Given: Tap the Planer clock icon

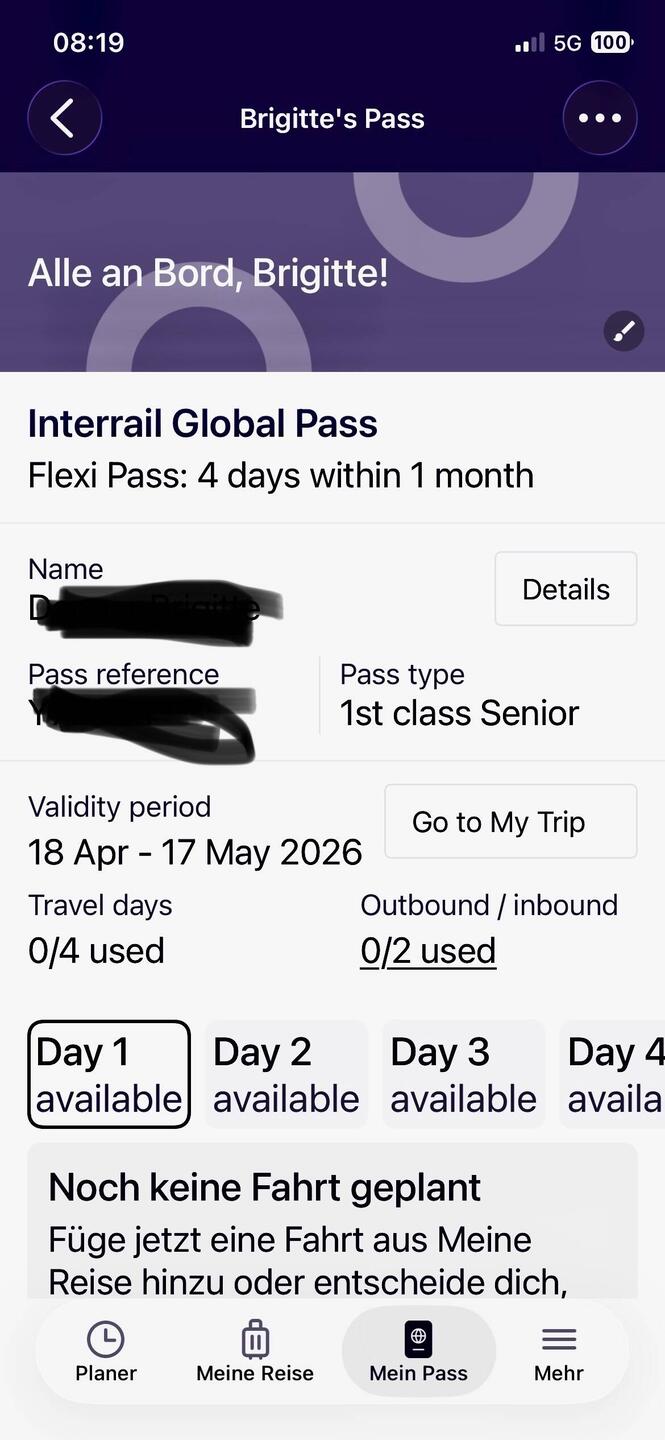Looking at the screenshot, I should pos(105,1339).
